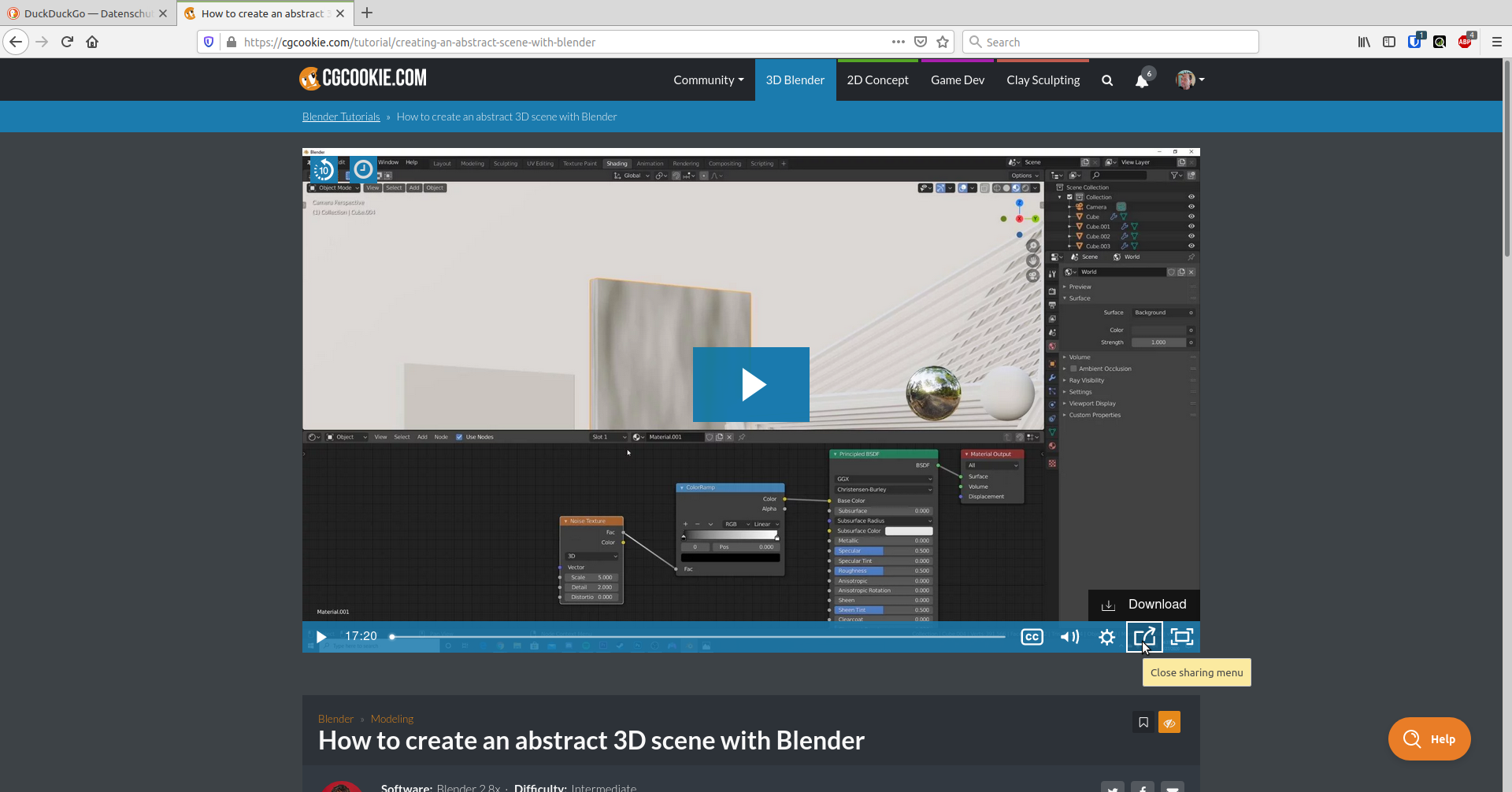Image resolution: width=1512 pixels, height=792 pixels.
Task: Close the sharing menu with the share icon
Action: (x=1144, y=636)
